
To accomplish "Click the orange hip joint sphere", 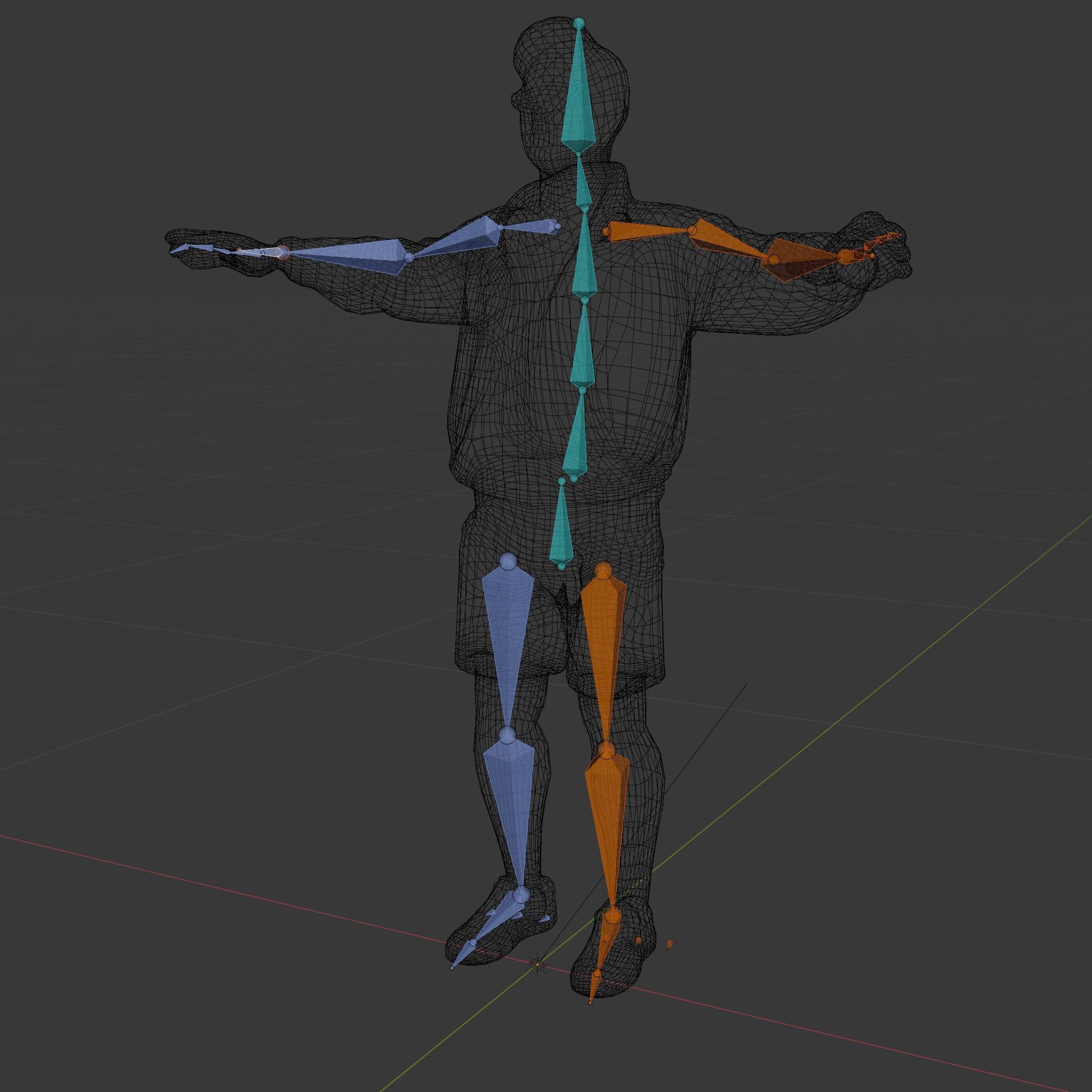I will coord(604,571).
